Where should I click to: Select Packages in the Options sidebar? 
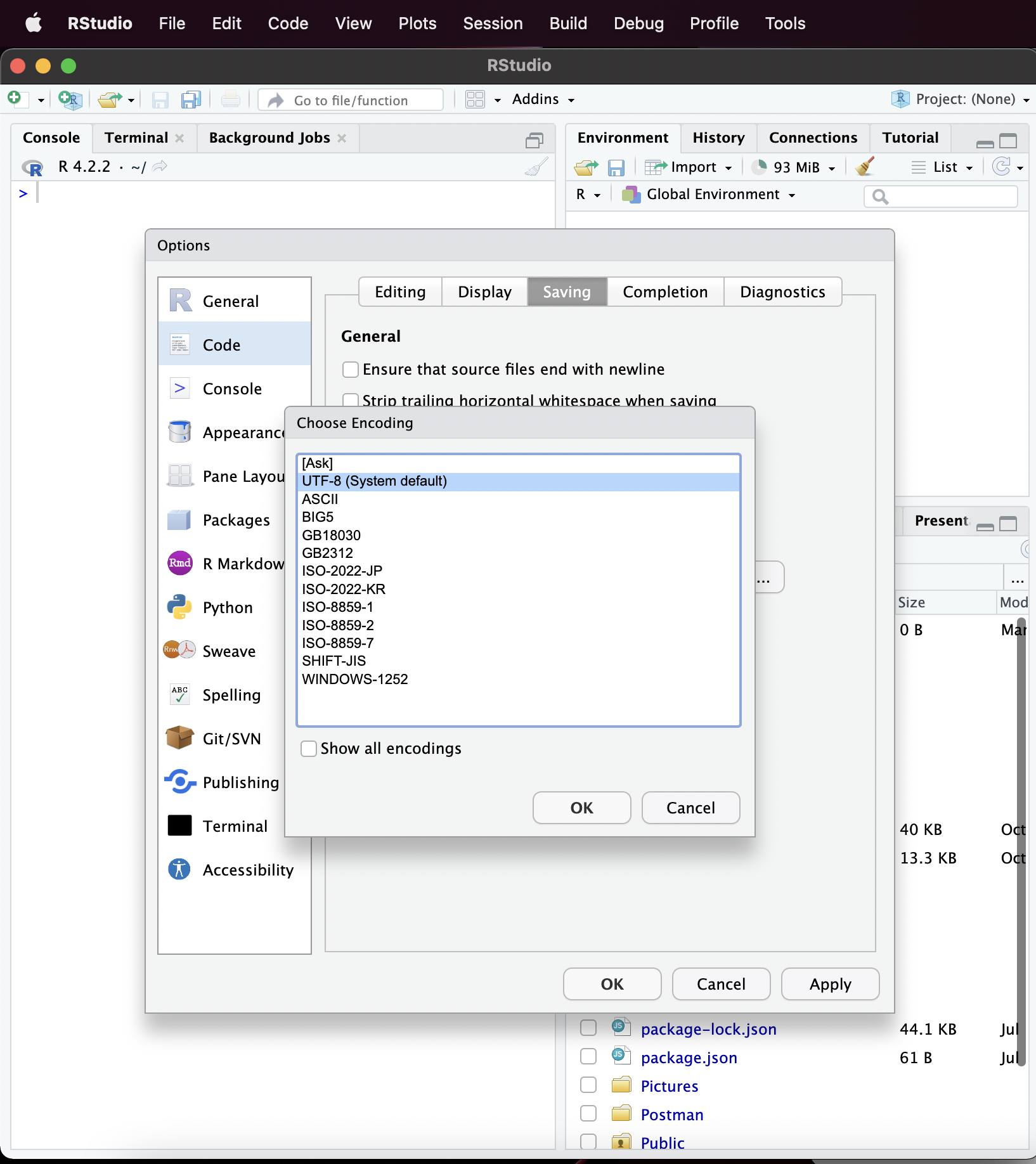coord(222,519)
